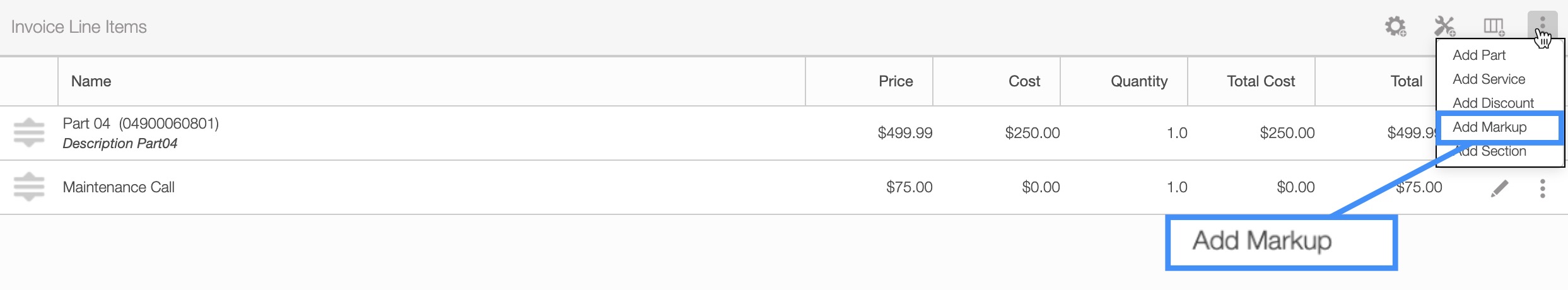Grab the drag handle for Part 04
The width and height of the screenshot is (1568, 290).
pos(29,133)
